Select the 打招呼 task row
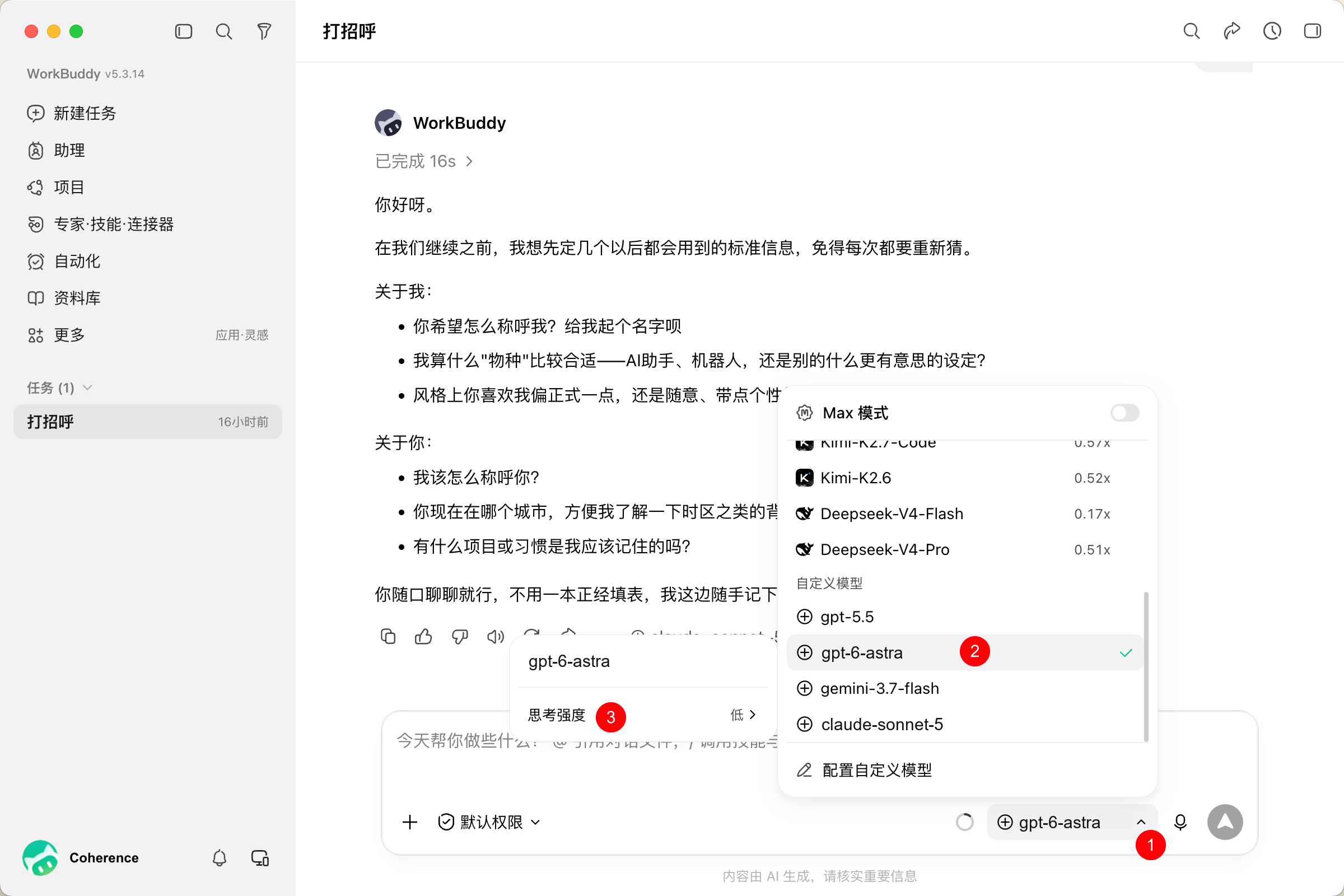The height and width of the screenshot is (896, 1344). pos(147,422)
